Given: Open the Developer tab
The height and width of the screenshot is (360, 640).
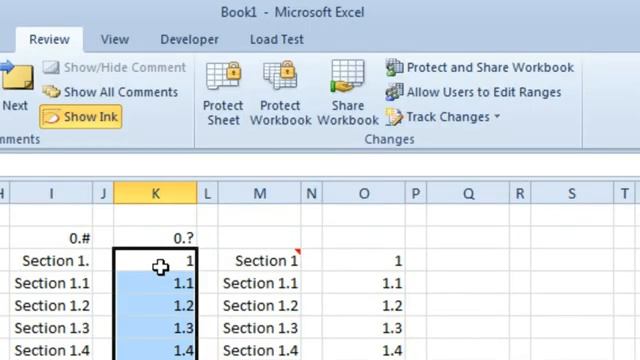Looking at the screenshot, I should [189, 40].
